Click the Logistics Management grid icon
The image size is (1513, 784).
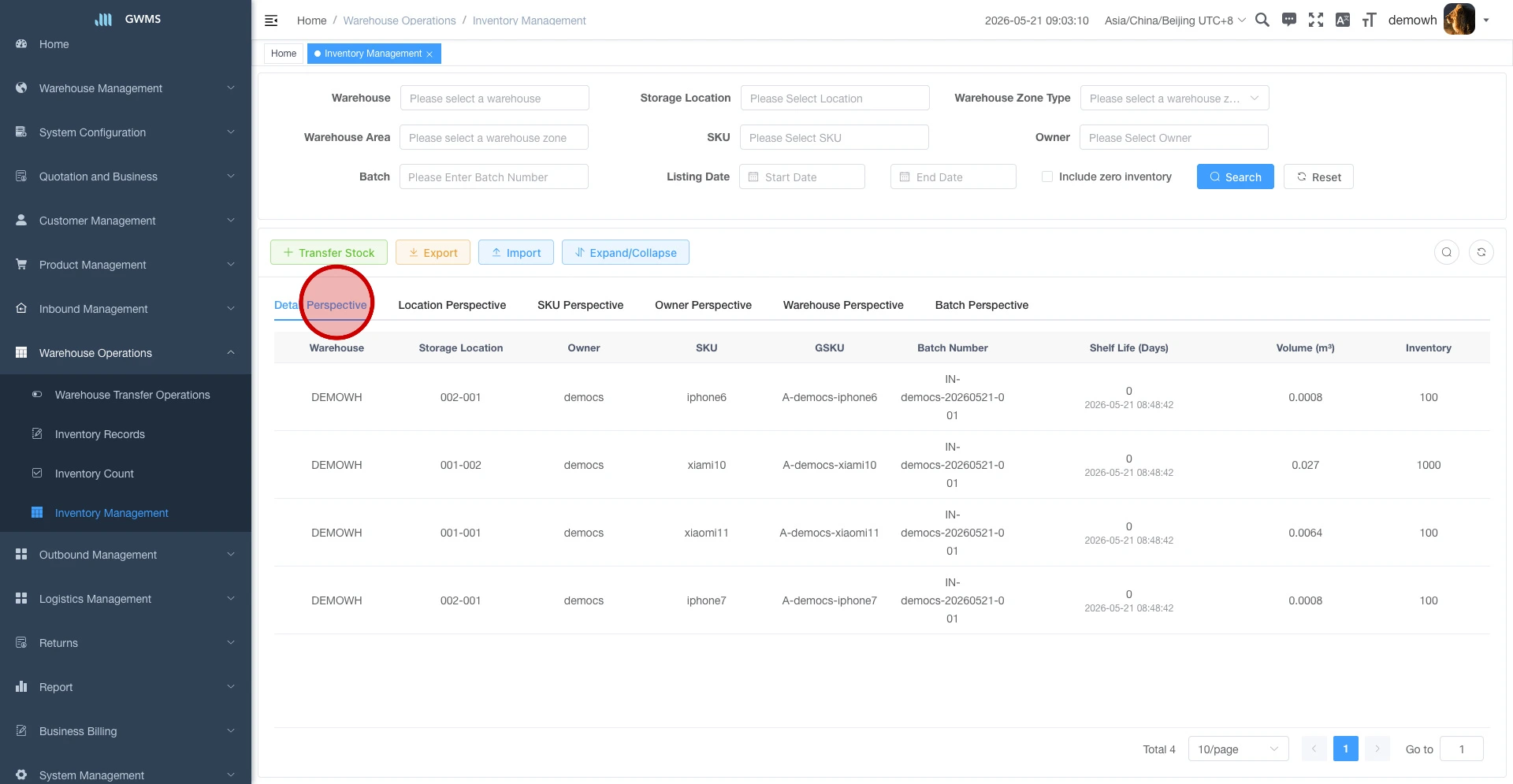[x=21, y=598]
